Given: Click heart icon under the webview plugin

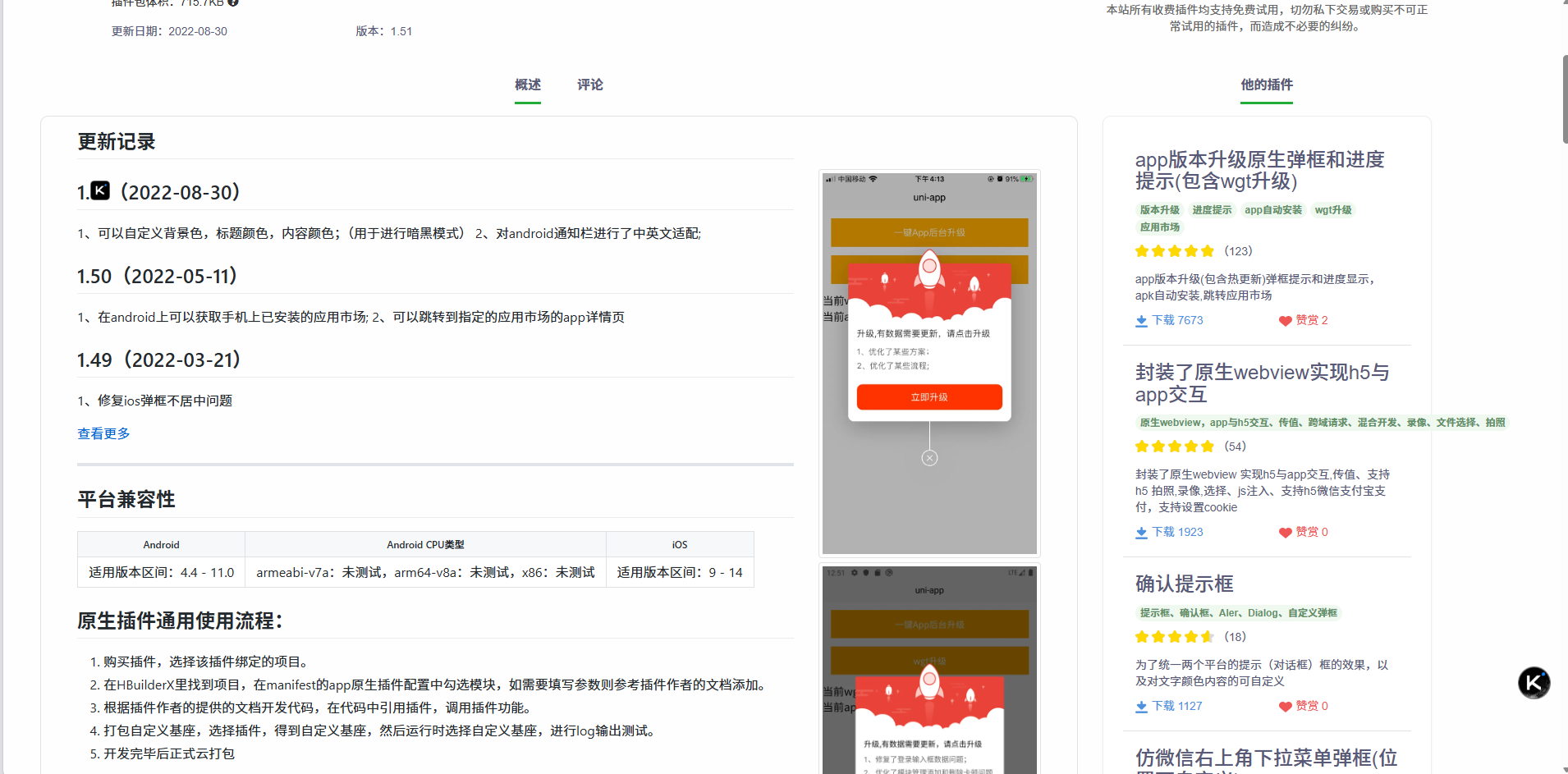Looking at the screenshot, I should 1286,533.
